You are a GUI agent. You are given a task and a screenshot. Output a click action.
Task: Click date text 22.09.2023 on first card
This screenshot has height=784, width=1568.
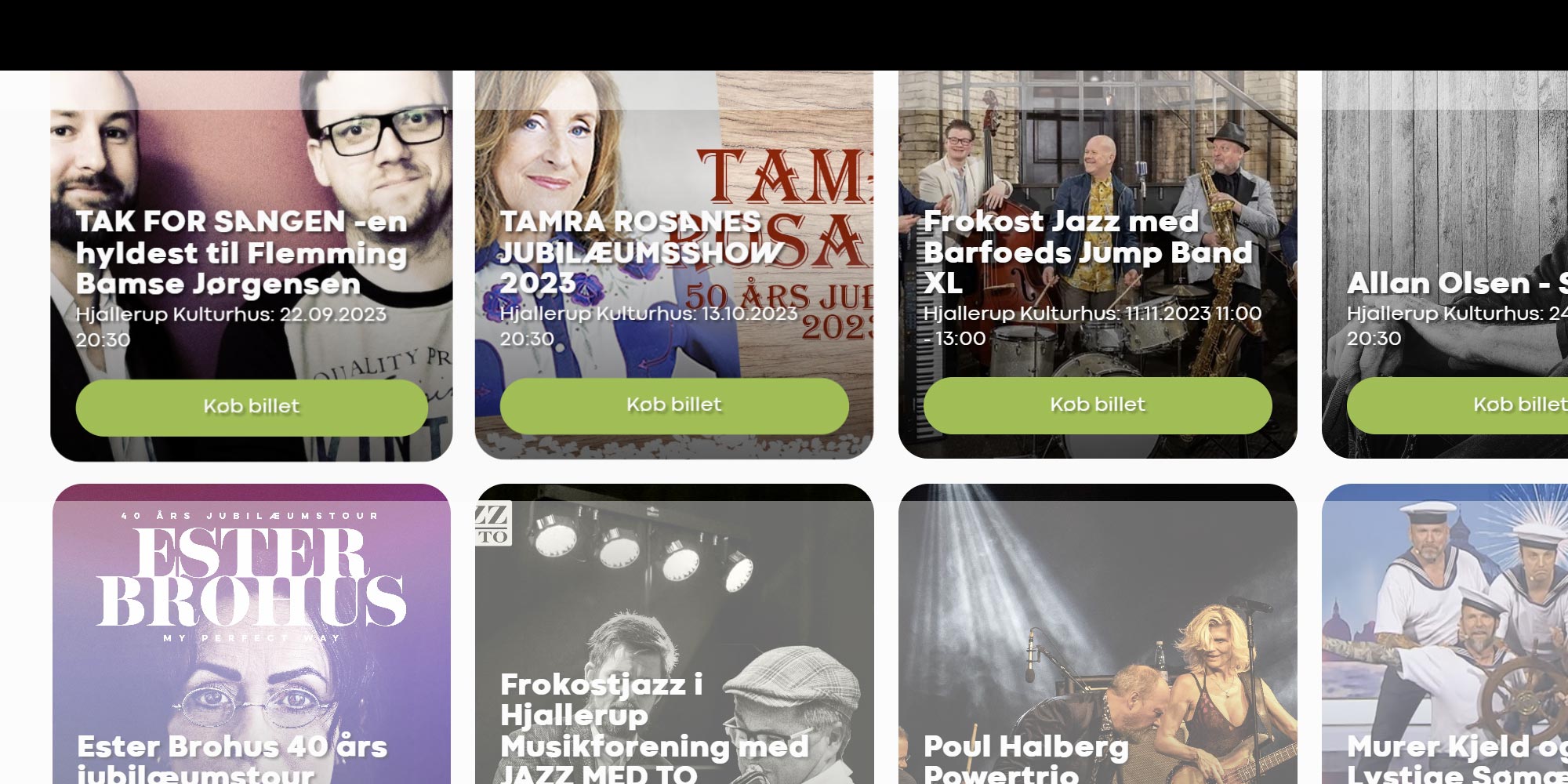tap(333, 314)
